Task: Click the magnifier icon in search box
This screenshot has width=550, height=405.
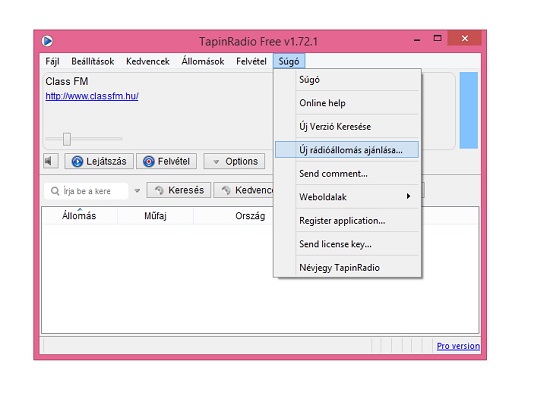Action: click(55, 191)
